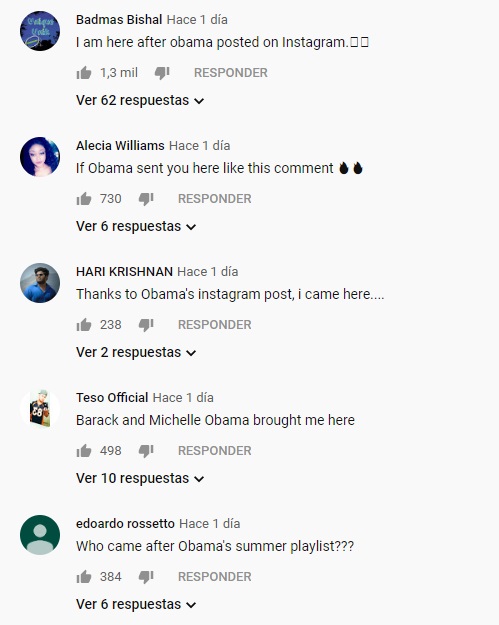This screenshot has height=625, width=499.
Task: Dislike Alecia Williams' comment
Action: [x=146, y=199]
